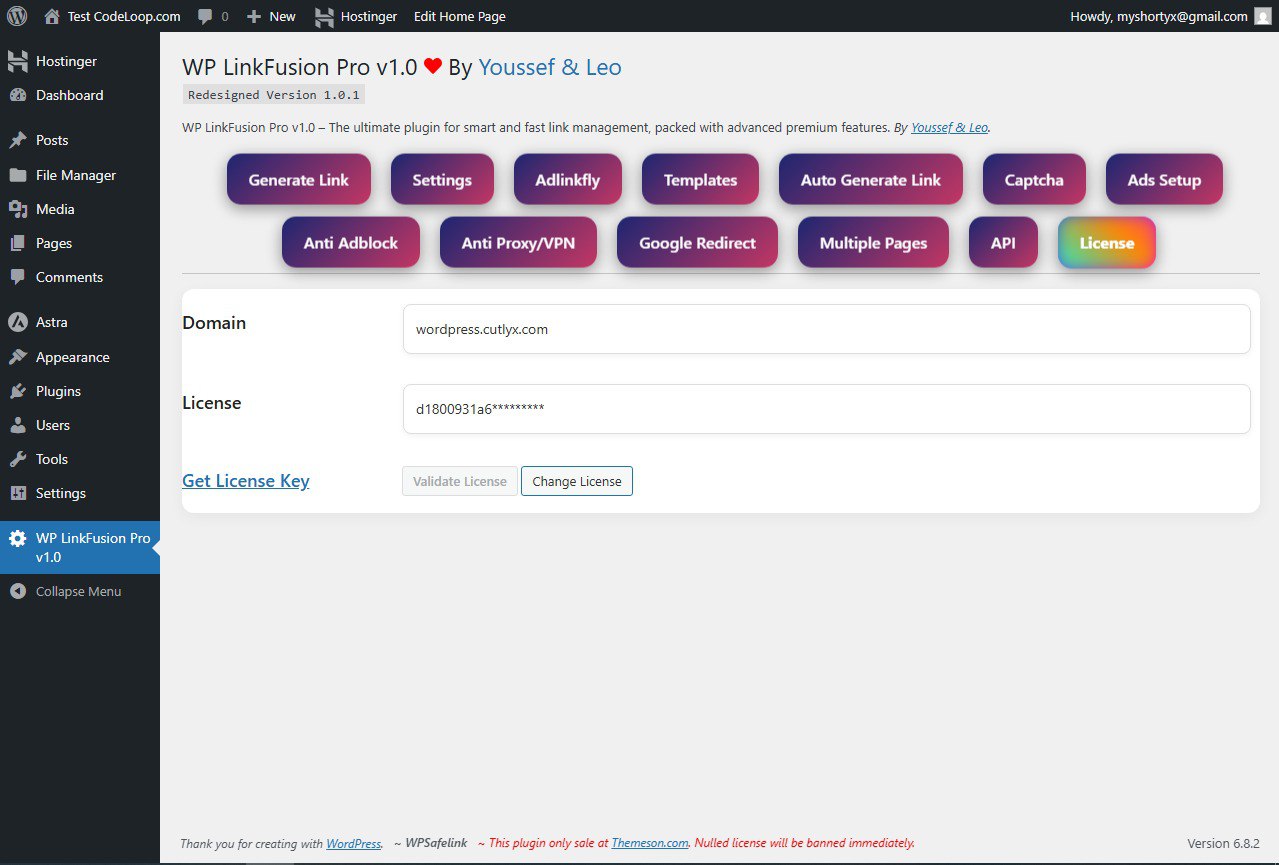Click the Astra logo icon in sidebar

coord(17,322)
